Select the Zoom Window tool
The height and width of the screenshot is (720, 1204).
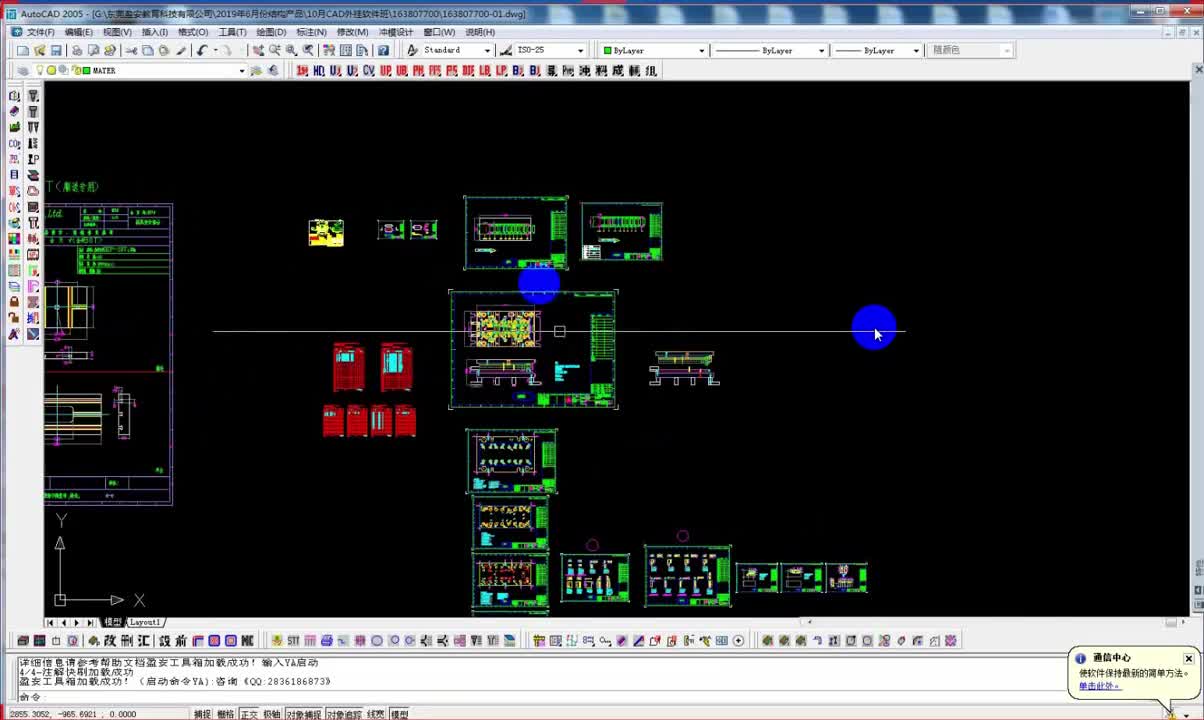pyautogui.click(x=290, y=49)
